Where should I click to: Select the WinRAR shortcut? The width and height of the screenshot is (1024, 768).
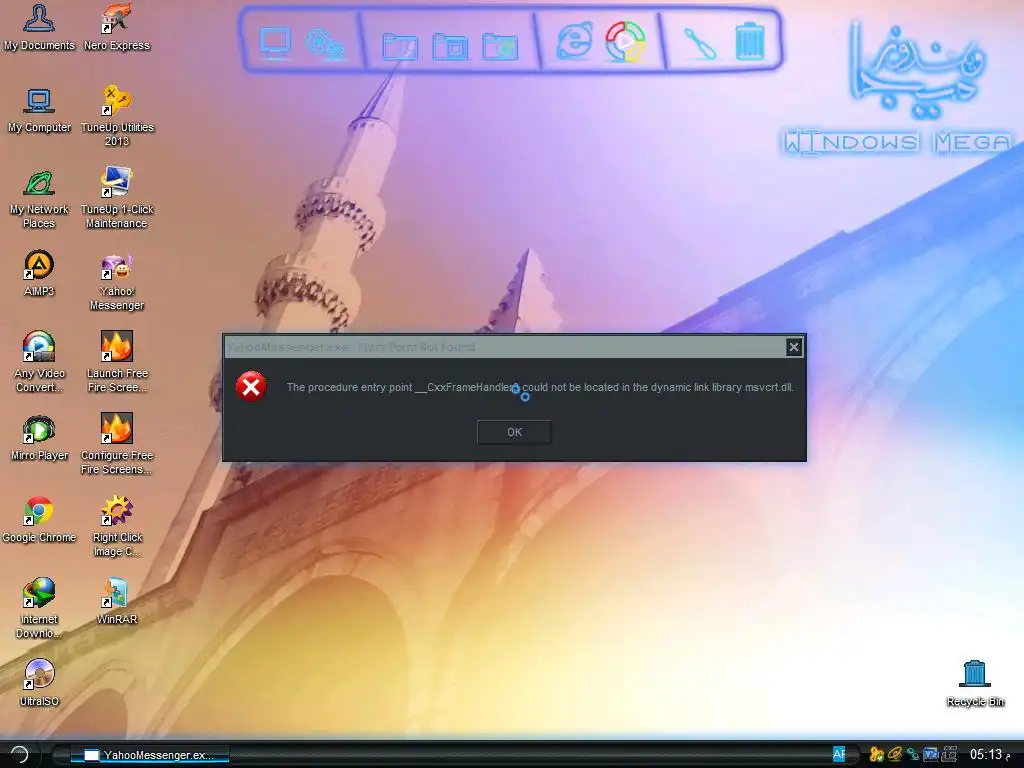pyautogui.click(x=117, y=602)
